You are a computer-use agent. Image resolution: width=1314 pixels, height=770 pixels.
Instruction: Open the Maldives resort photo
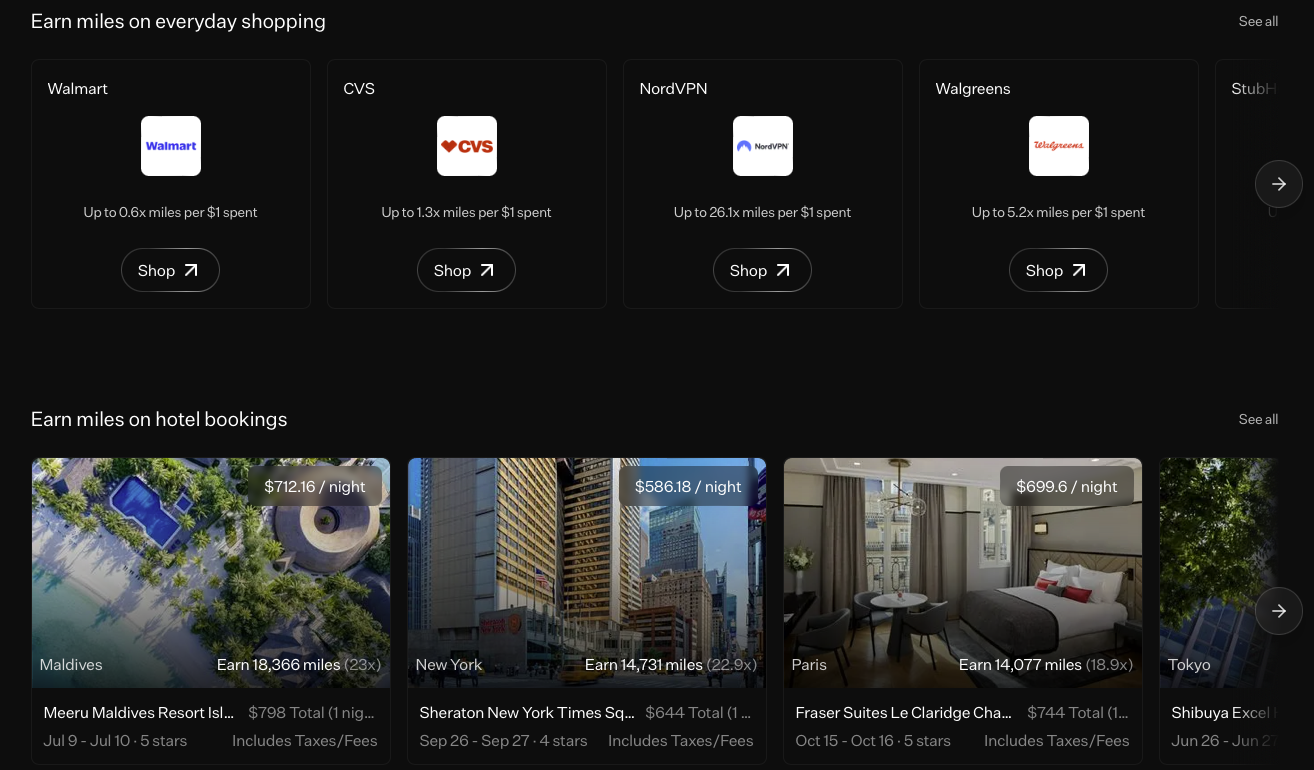(x=211, y=573)
